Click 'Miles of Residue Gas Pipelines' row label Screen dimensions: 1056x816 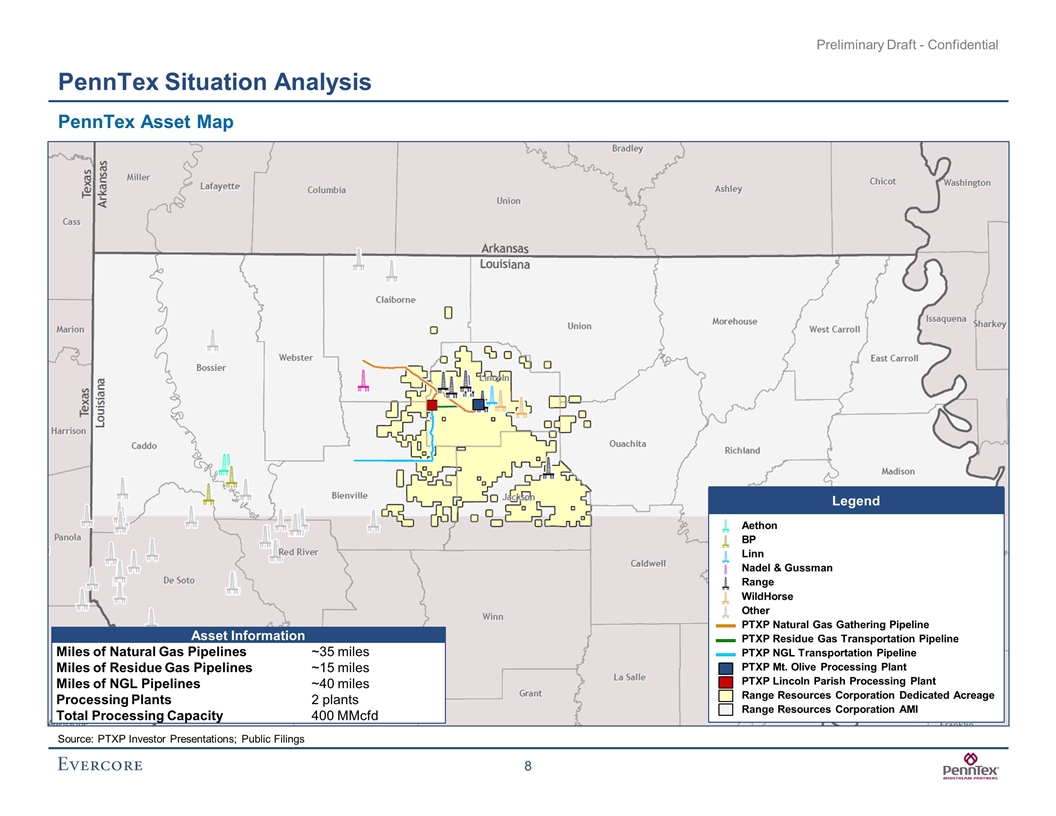154,668
